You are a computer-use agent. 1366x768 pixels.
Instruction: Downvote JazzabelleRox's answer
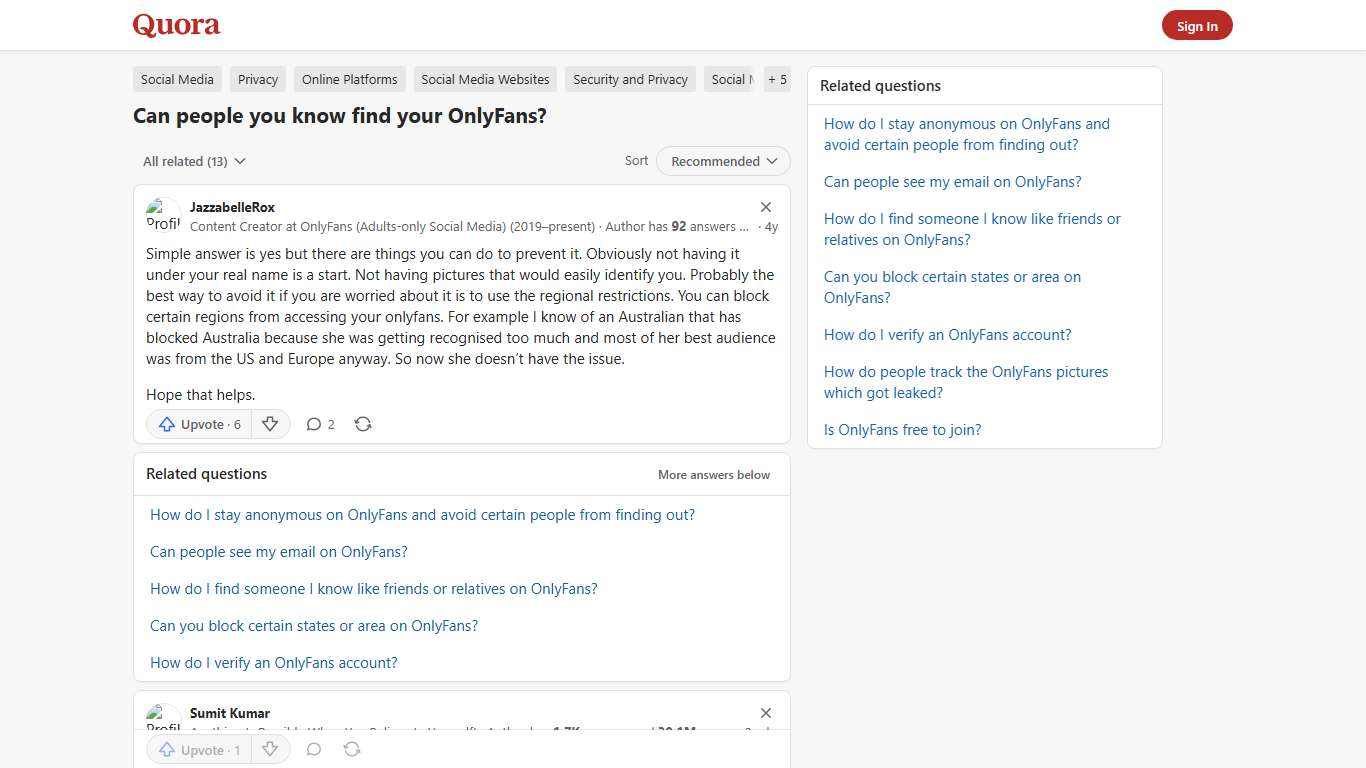click(270, 424)
